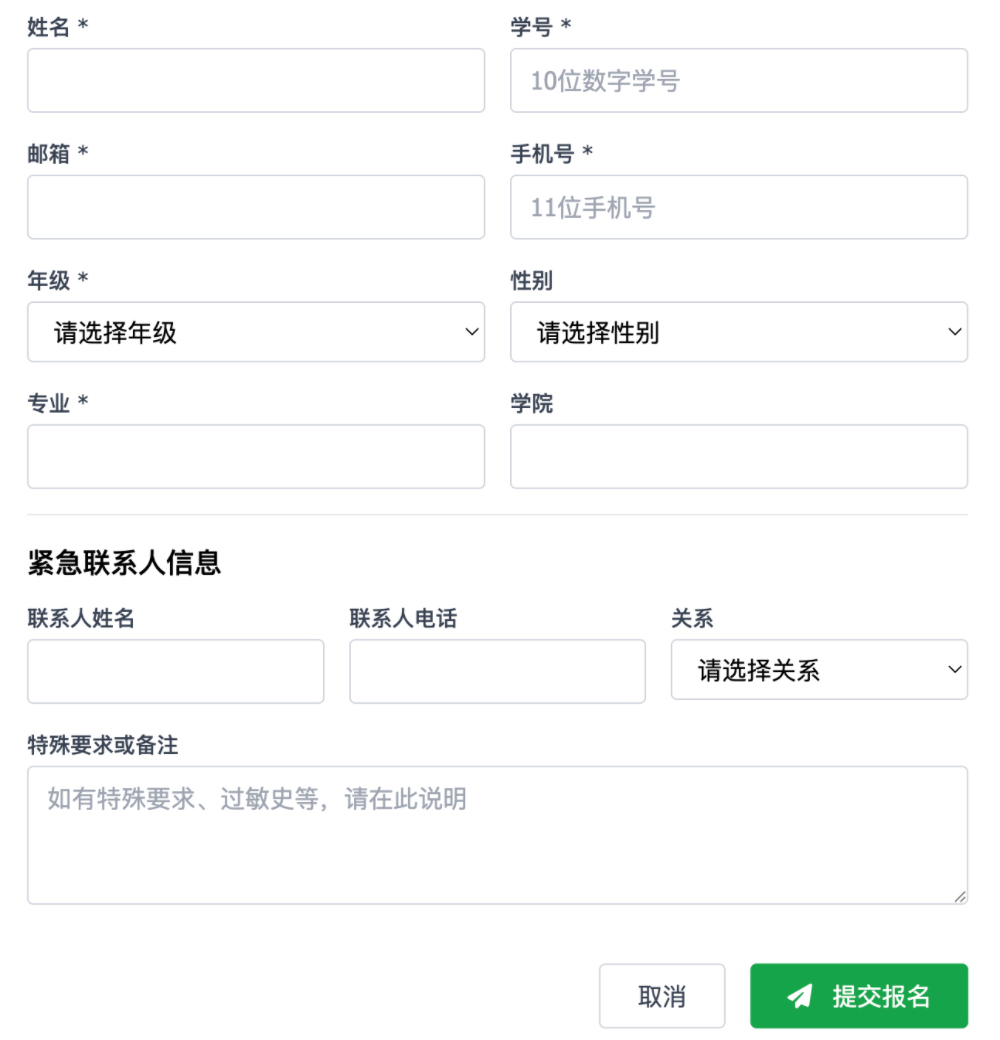Viewport: 1000px width, 1040px height.
Task: Click the 联系人电话 input field
Action: point(496,671)
